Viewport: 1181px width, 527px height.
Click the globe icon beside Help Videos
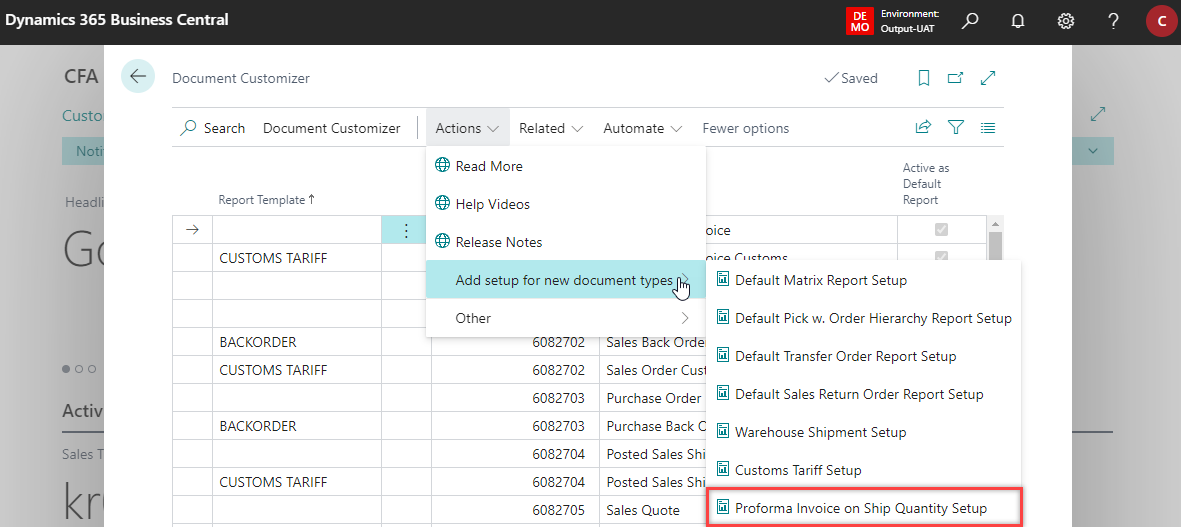coord(442,204)
